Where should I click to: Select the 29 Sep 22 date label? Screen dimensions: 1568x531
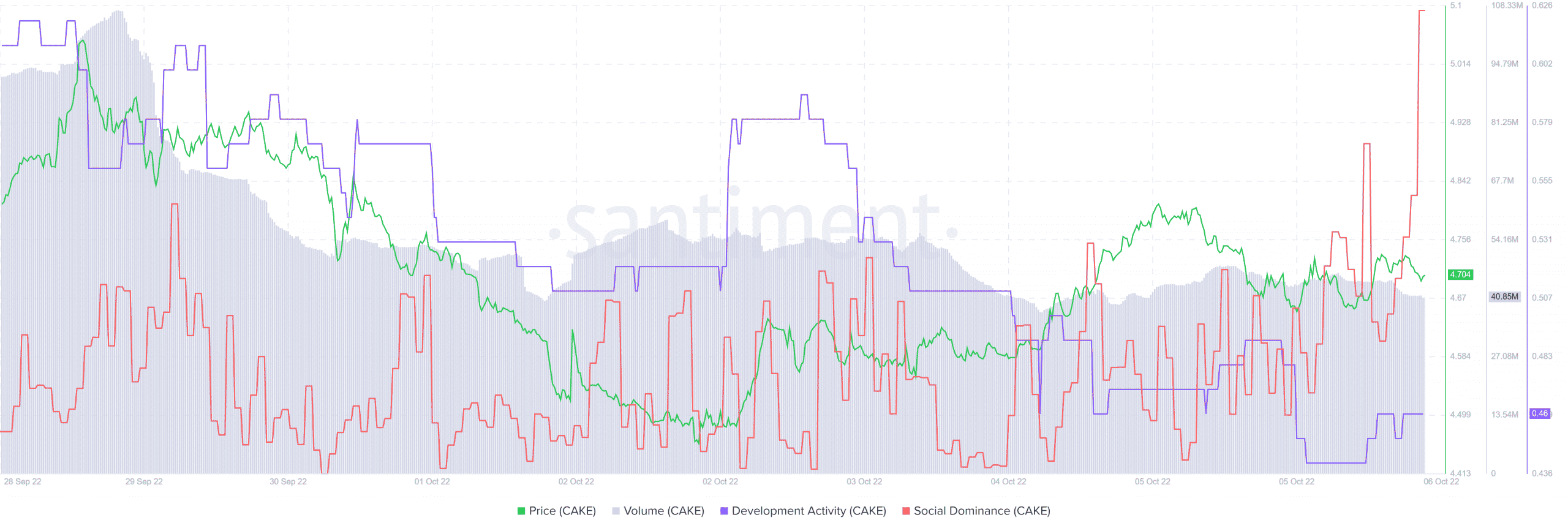tap(144, 481)
